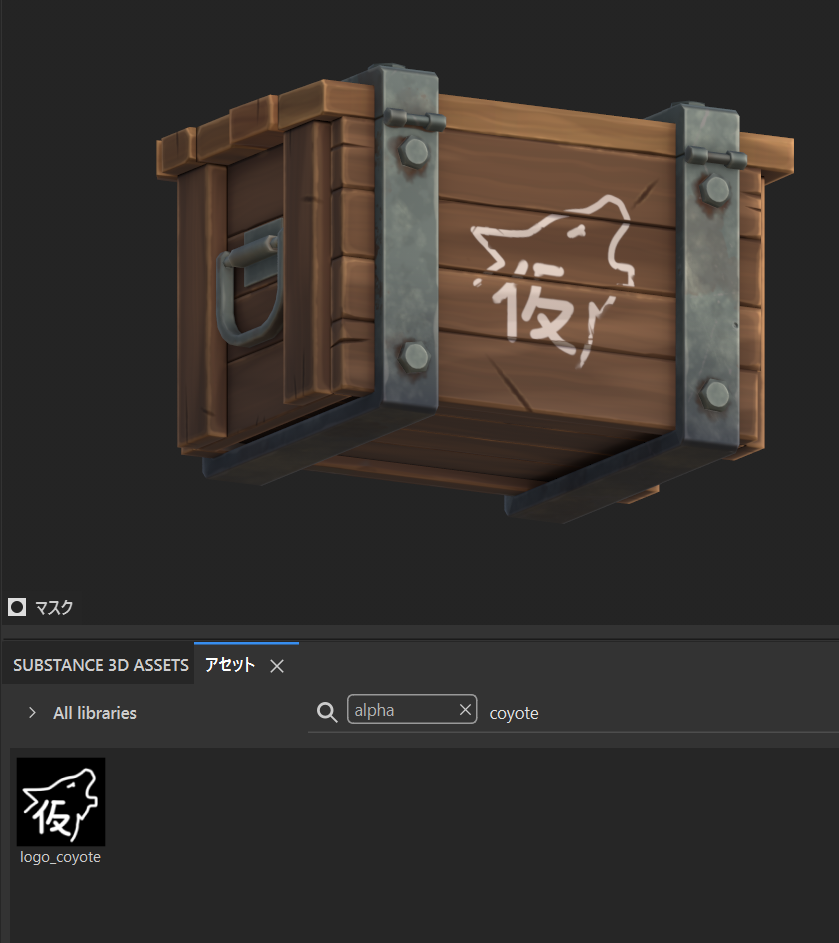Expand the All libraries chevron

(32, 713)
